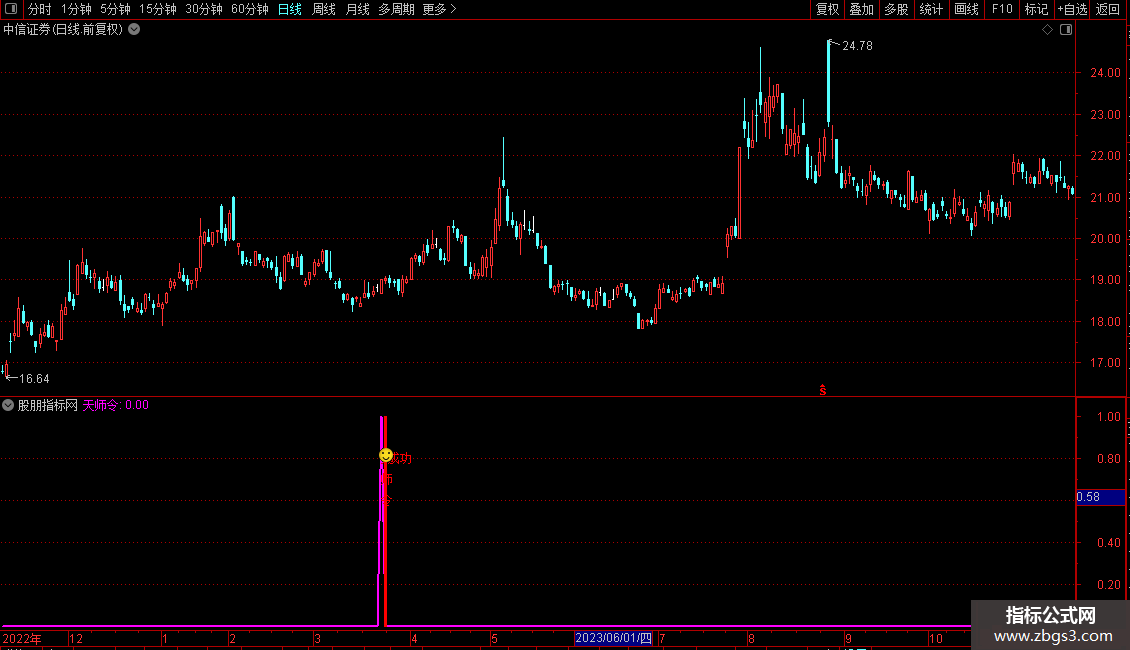This screenshot has width=1130, height=650.
Task: Click the smiley signal icon in indicator
Action: coord(386,455)
